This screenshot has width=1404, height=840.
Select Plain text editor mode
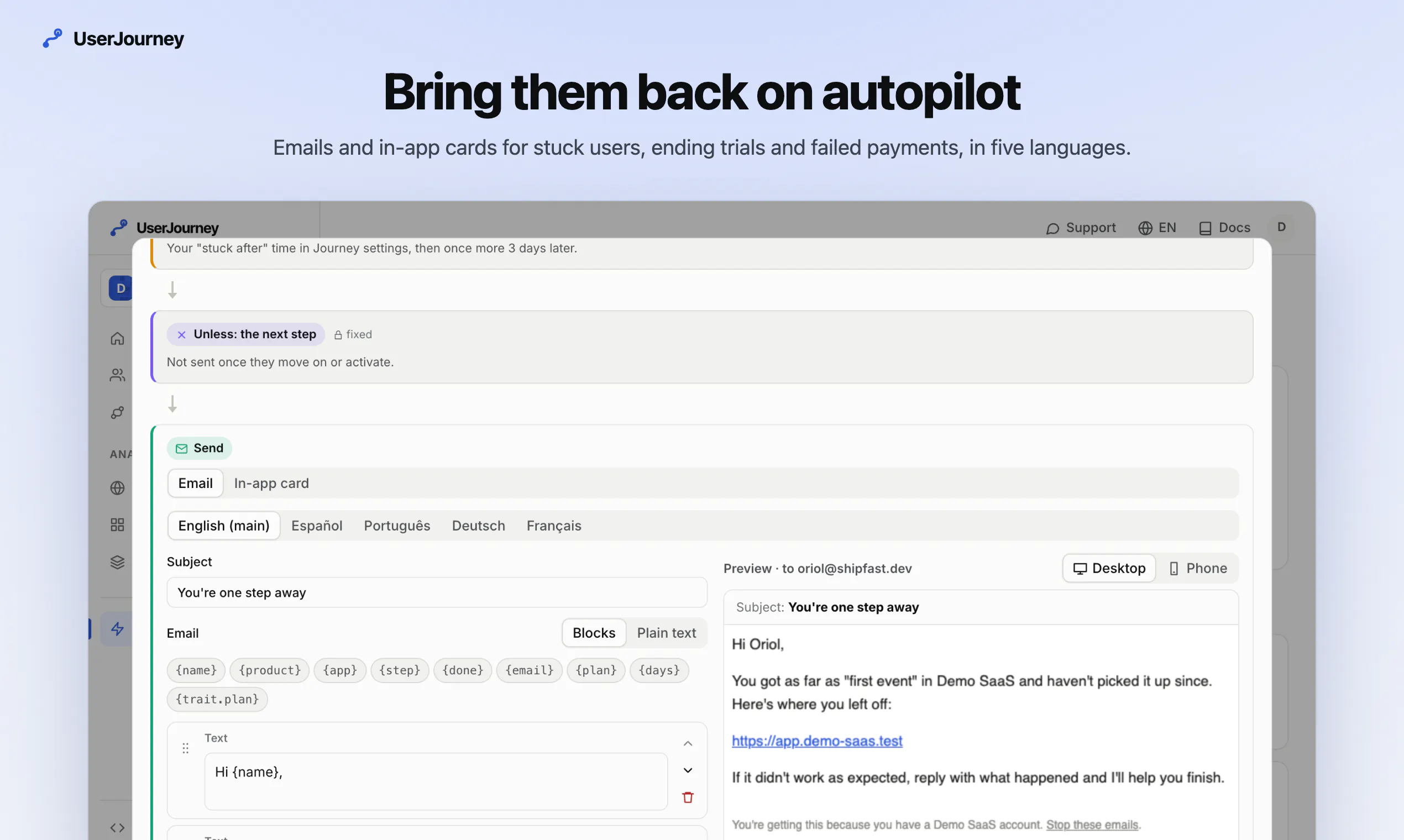666,633
